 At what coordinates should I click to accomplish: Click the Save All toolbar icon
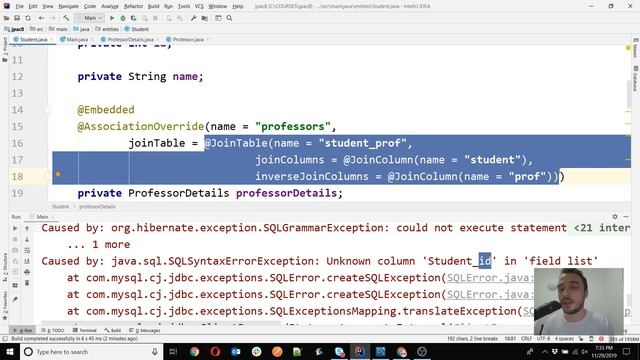pos(17,18)
